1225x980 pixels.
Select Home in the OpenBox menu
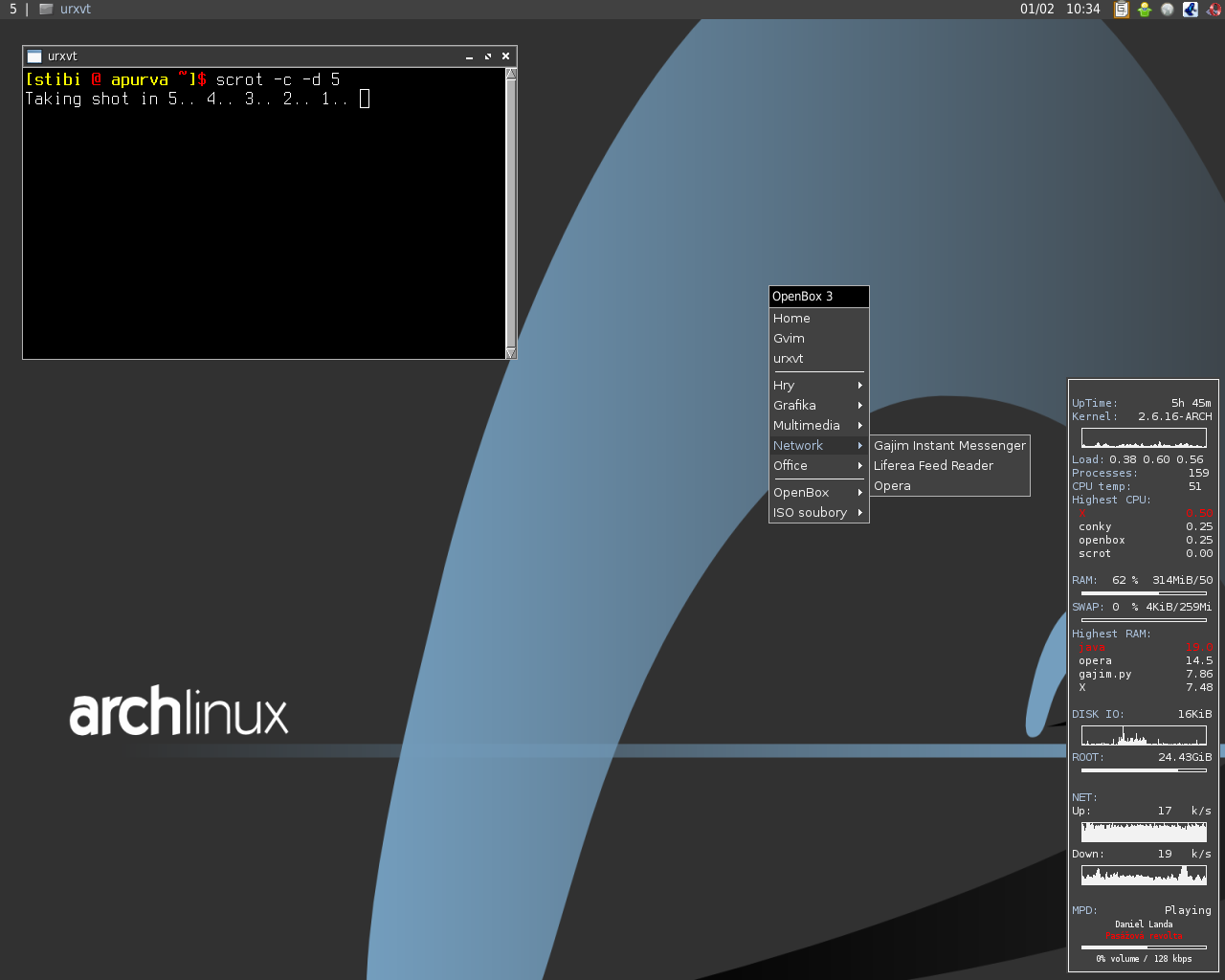[818, 319]
